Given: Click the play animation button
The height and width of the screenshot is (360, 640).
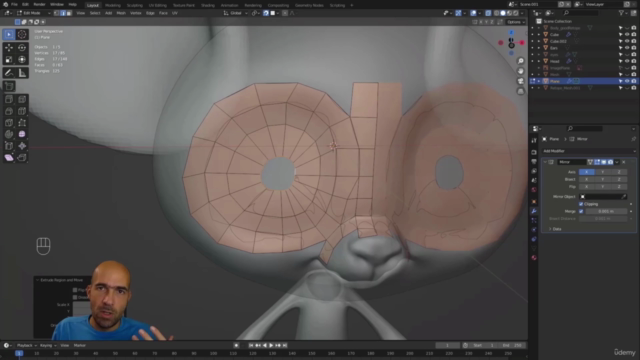Looking at the screenshot, I should [271, 345].
